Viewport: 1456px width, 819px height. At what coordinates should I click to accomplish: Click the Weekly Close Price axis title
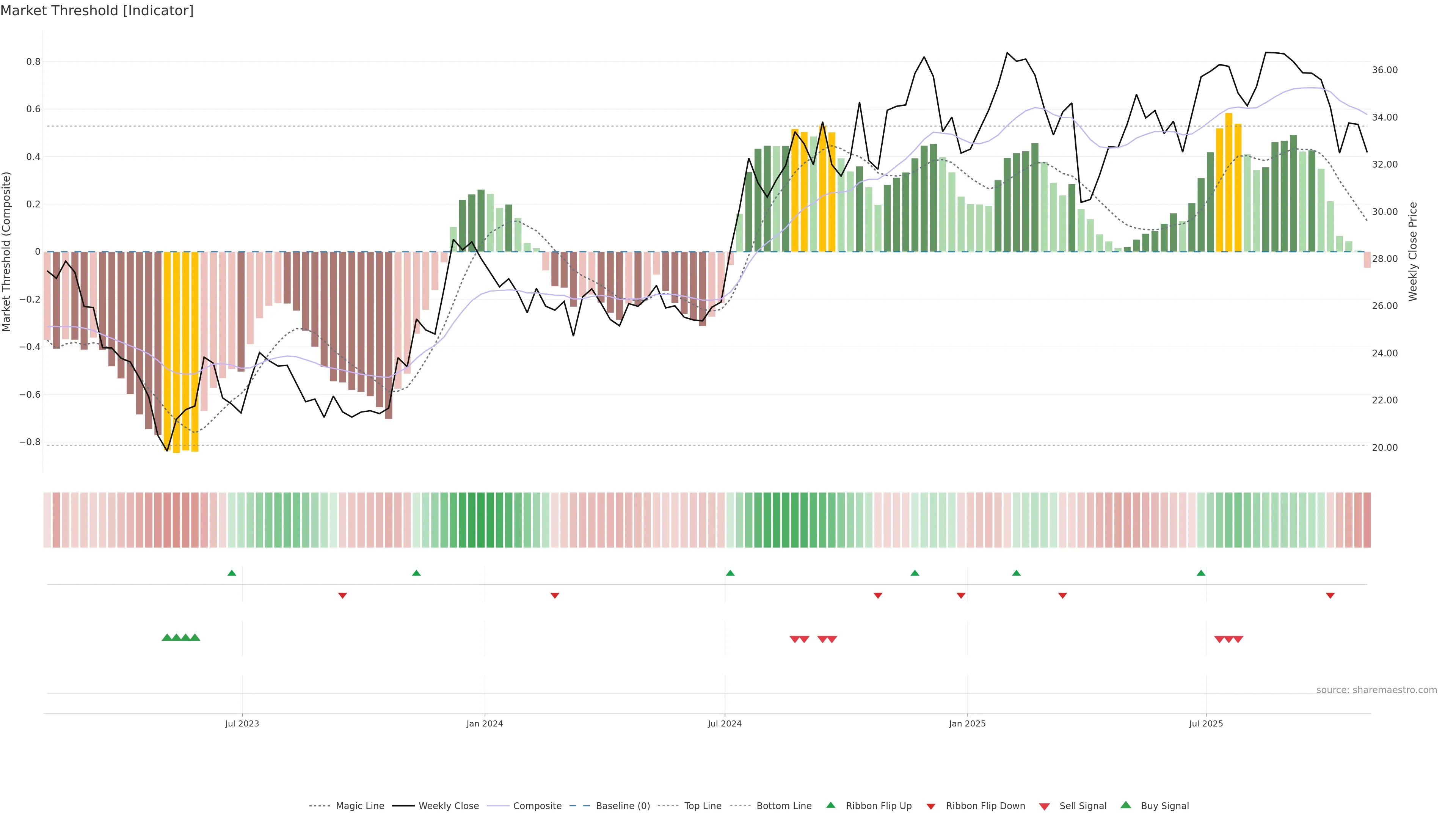pyautogui.click(x=1413, y=251)
